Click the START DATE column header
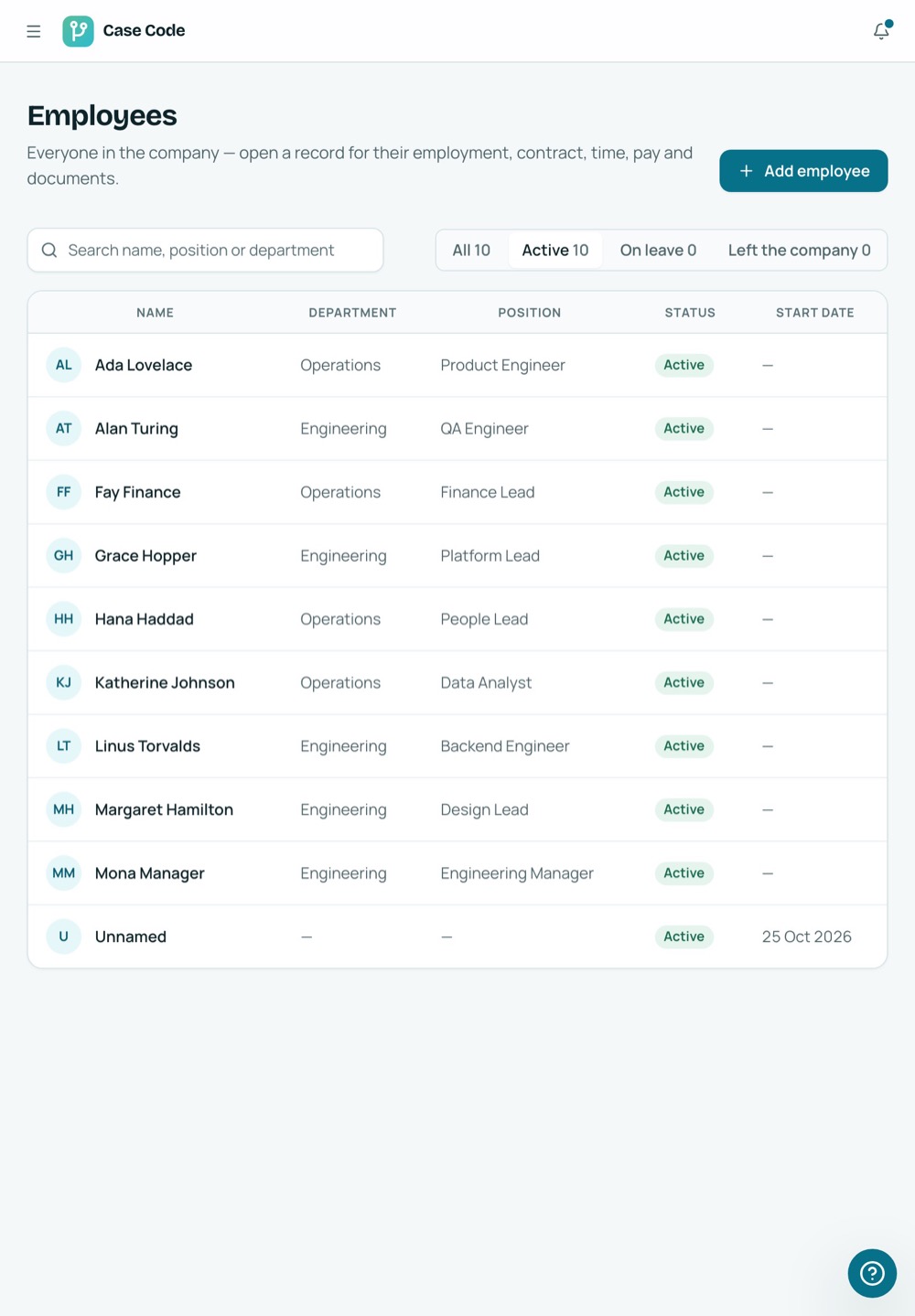The image size is (915, 1316). tap(815, 313)
